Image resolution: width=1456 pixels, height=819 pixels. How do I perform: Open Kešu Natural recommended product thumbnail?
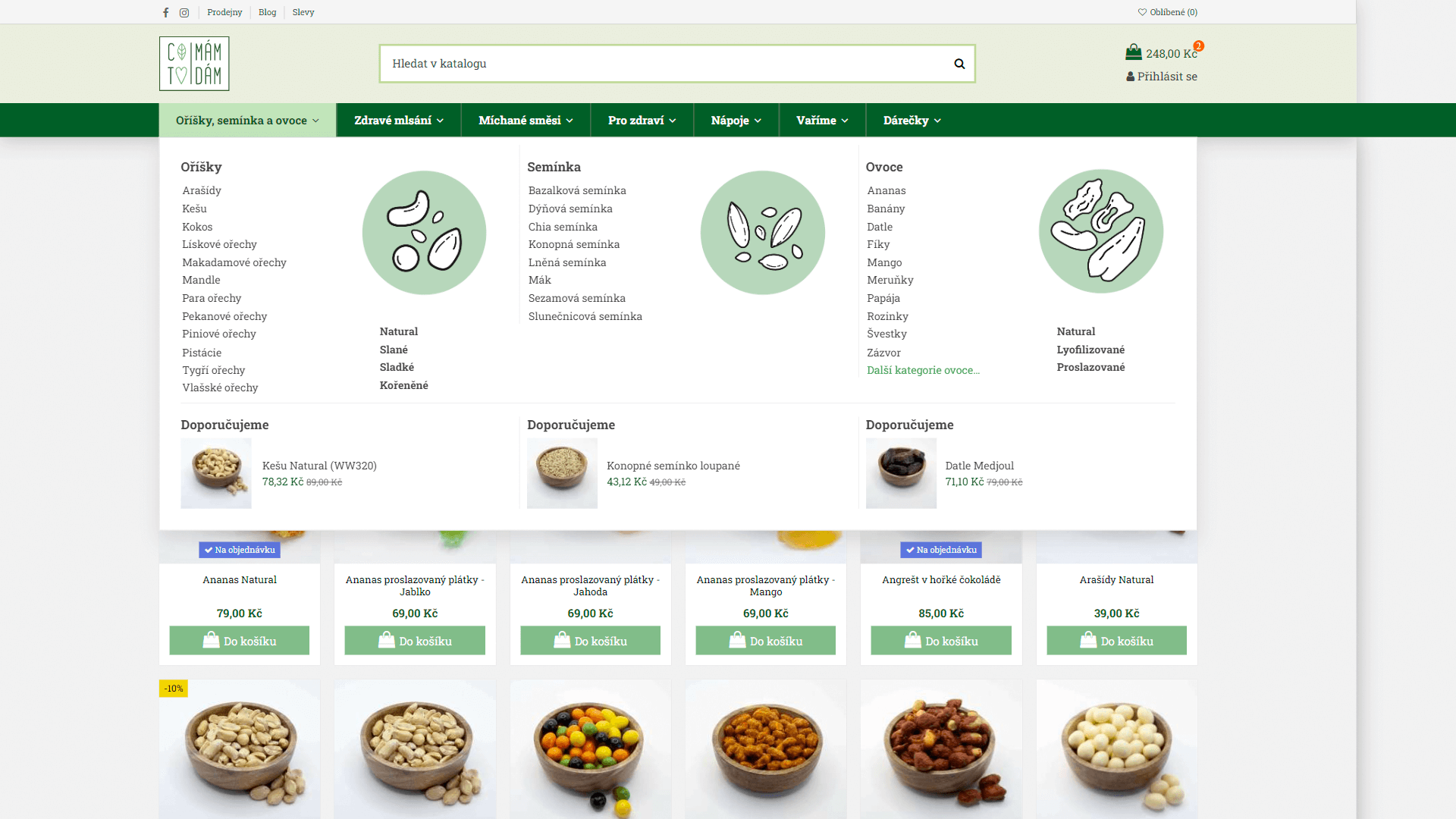click(216, 473)
